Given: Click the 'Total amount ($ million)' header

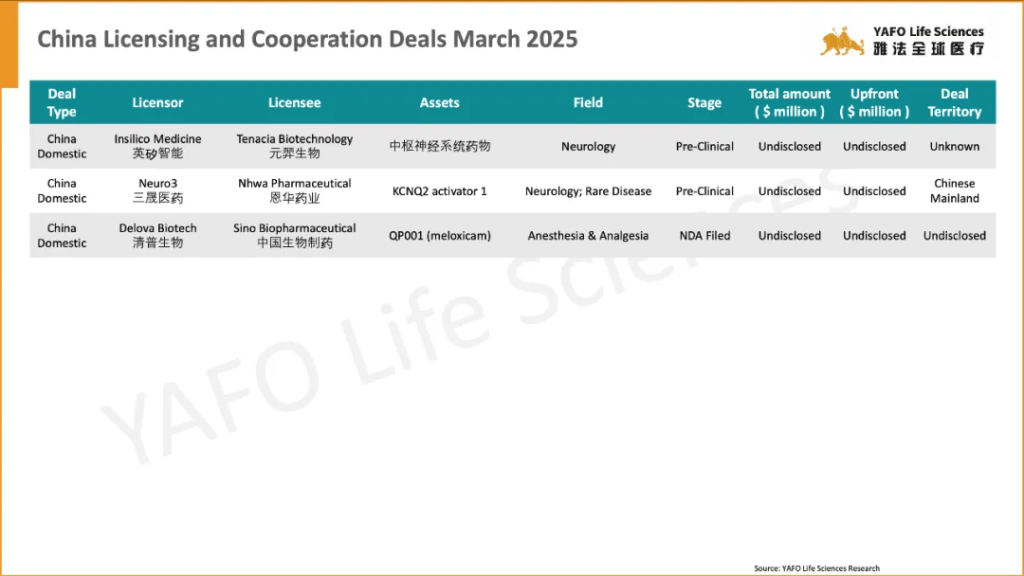Looking at the screenshot, I should (x=789, y=103).
